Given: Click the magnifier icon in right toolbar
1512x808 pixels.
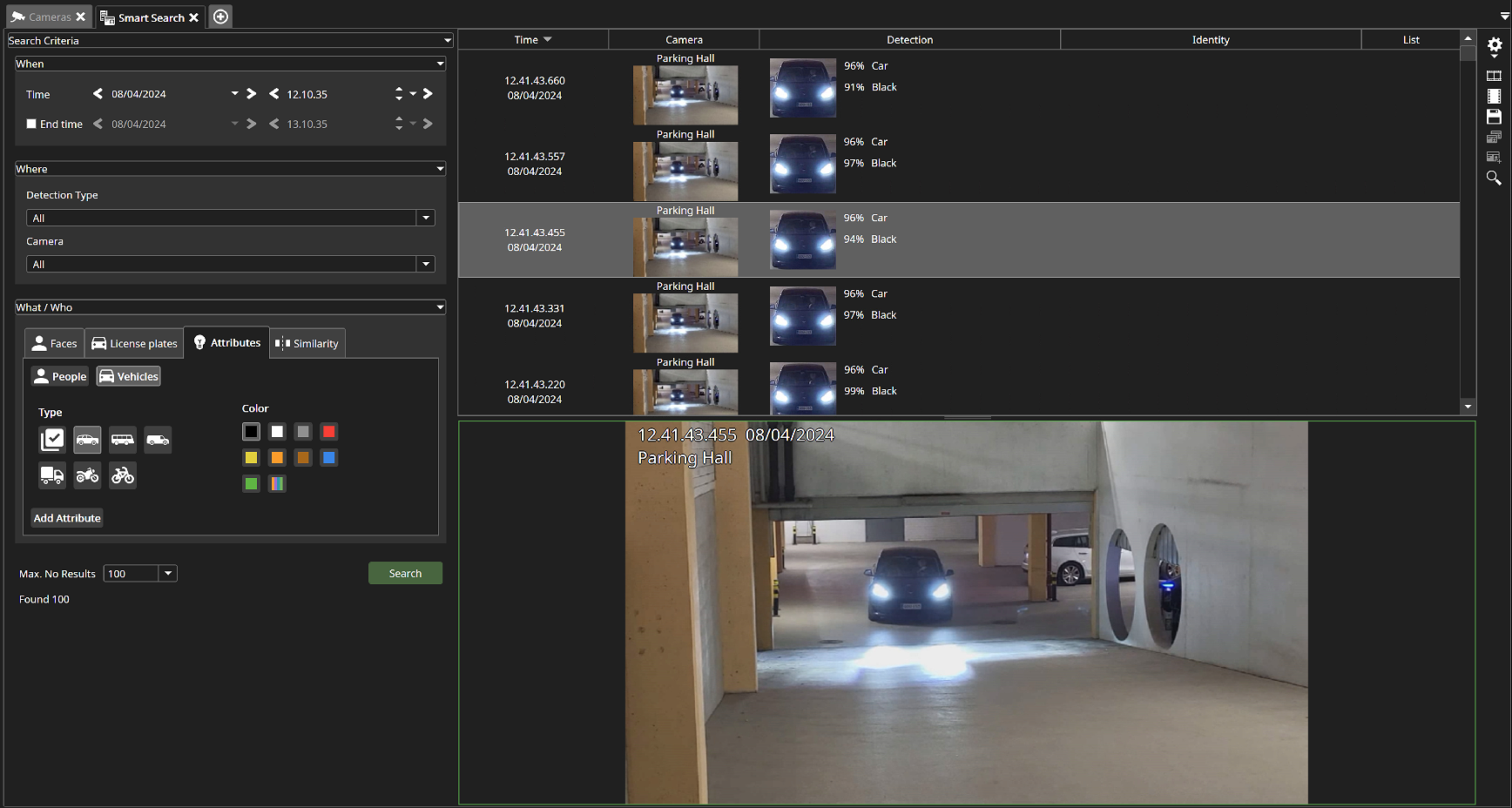Looking at the screenshot, I should (1494, 178).
